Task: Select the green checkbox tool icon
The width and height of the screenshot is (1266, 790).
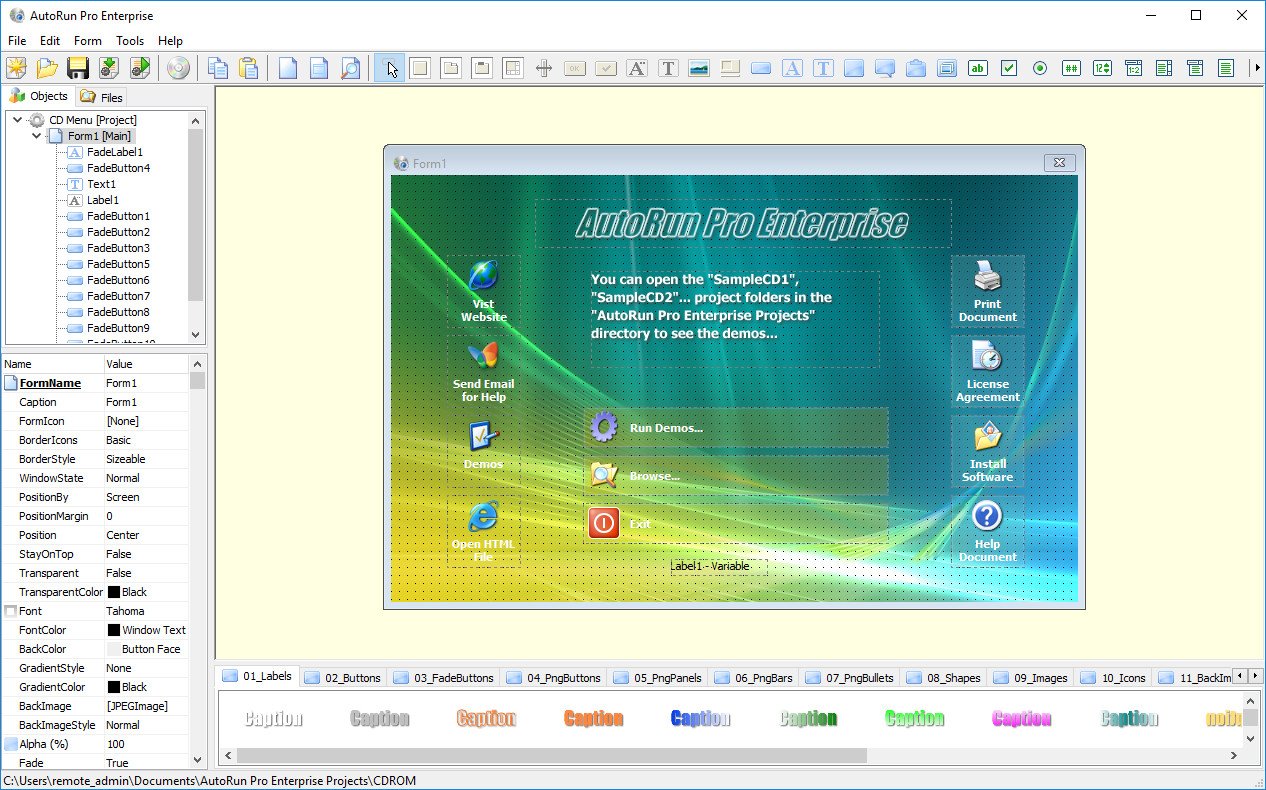Action: pyautogui.click(x=1009, y=68)
